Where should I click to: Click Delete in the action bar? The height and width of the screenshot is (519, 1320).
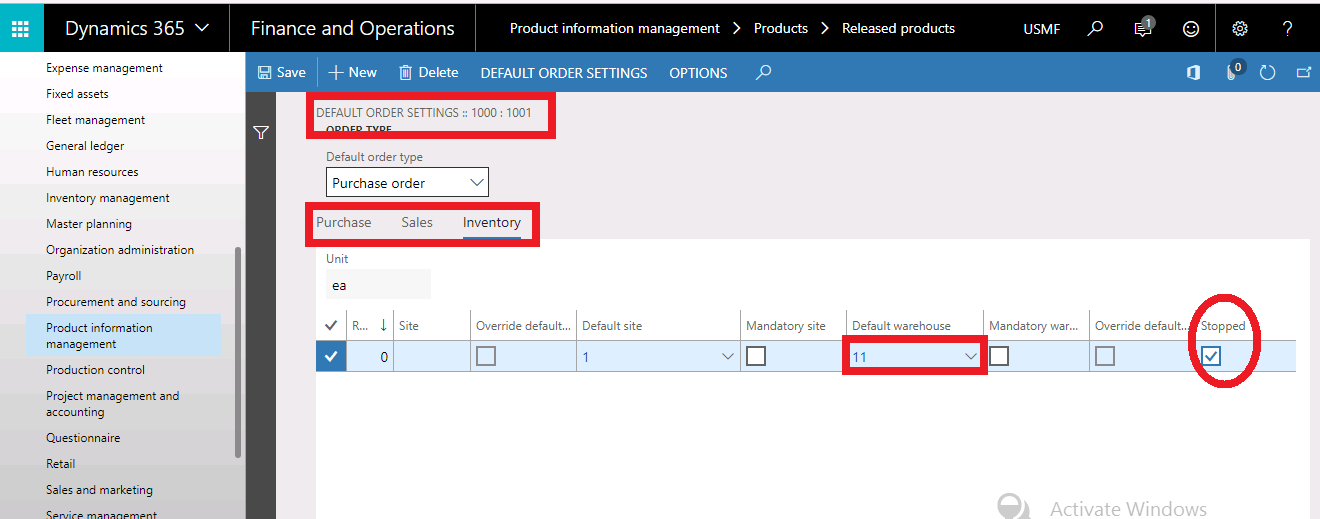coord(429,72)
